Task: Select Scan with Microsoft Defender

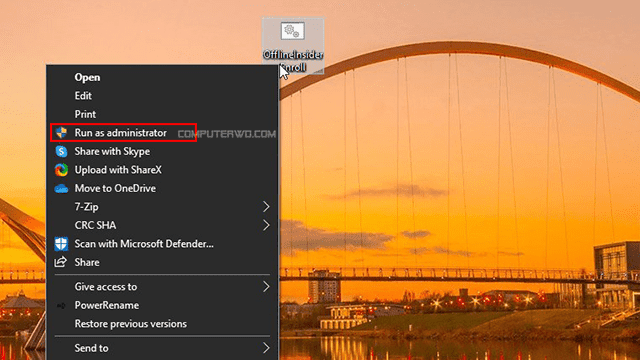Action: tap(162, 244)
